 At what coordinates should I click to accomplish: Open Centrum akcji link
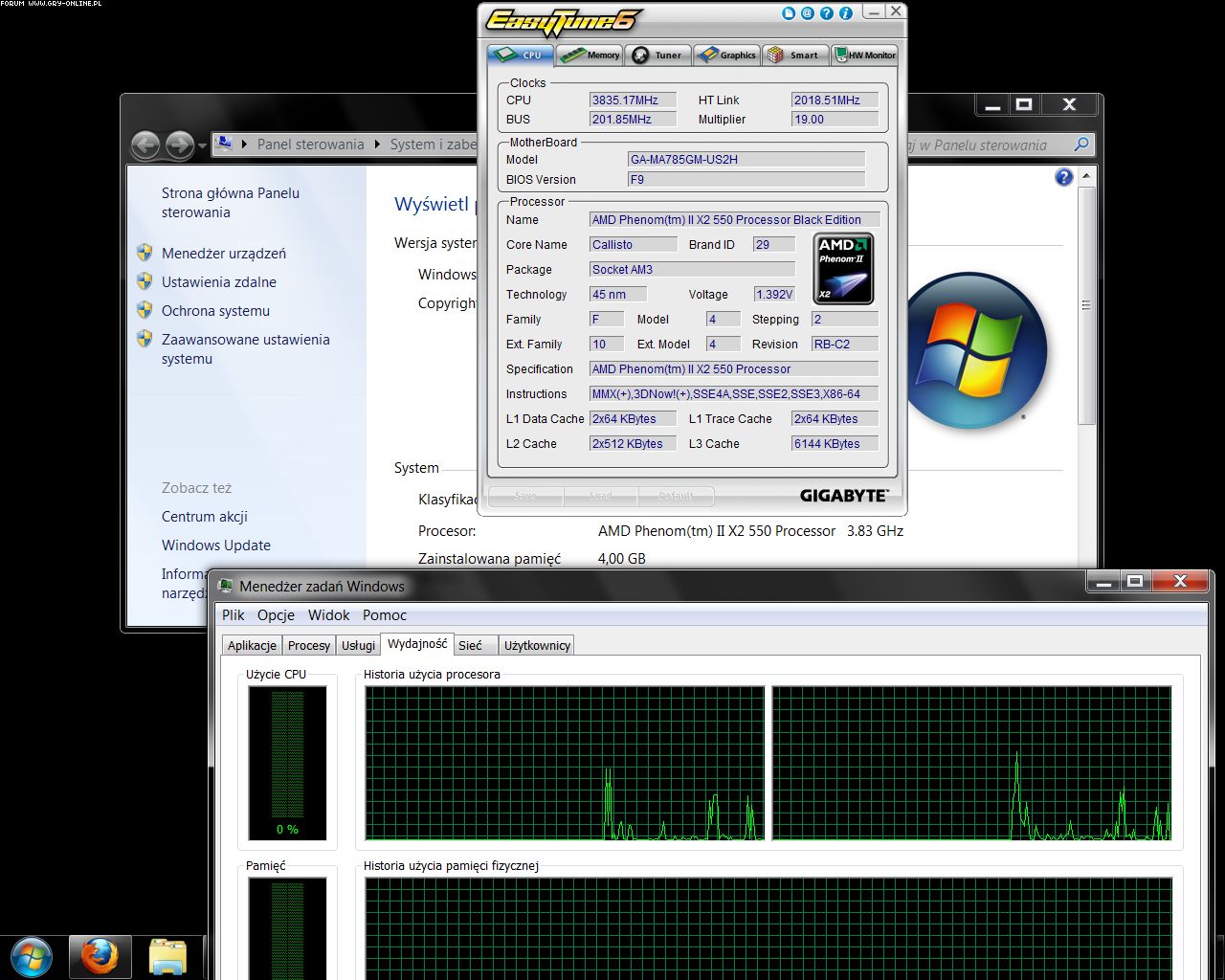point(205,517)
